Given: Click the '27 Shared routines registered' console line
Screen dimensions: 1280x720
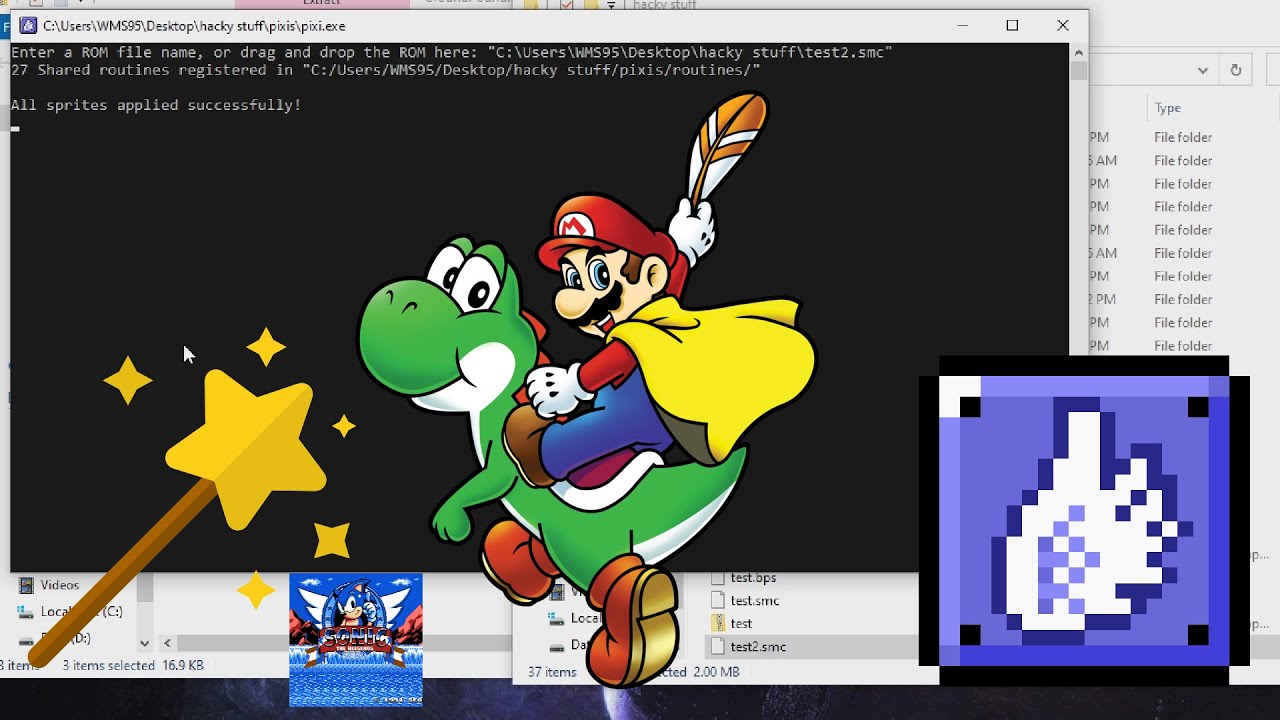Looking at the screenshot, I should pyautogui.click(x=386, y=70).
